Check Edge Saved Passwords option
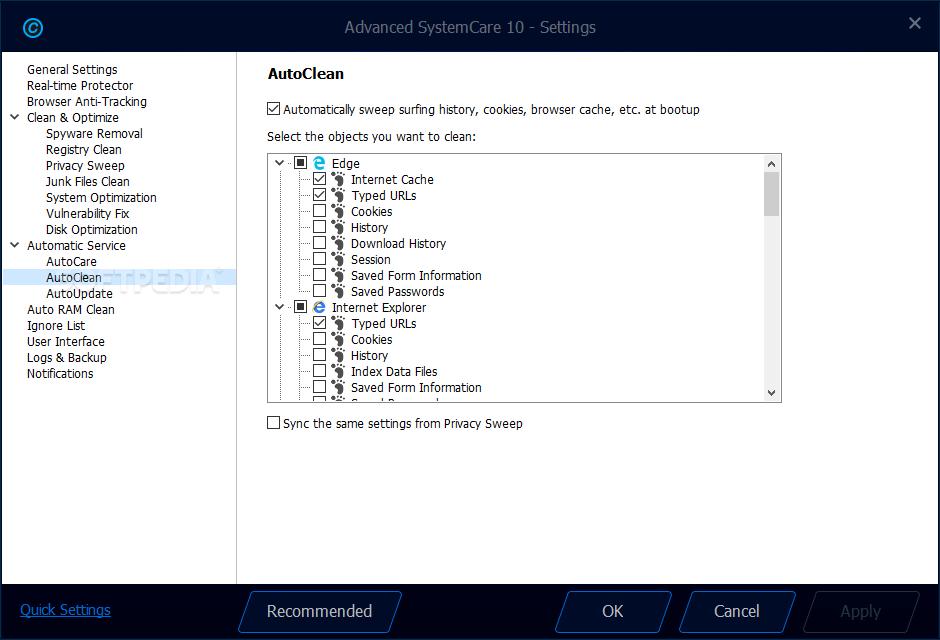940x640 pixels. pos(320,291)
